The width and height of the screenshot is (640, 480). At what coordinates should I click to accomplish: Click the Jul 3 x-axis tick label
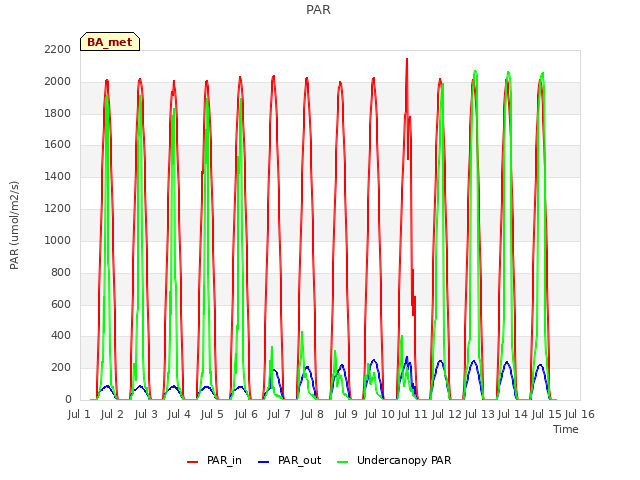(146, 414)
